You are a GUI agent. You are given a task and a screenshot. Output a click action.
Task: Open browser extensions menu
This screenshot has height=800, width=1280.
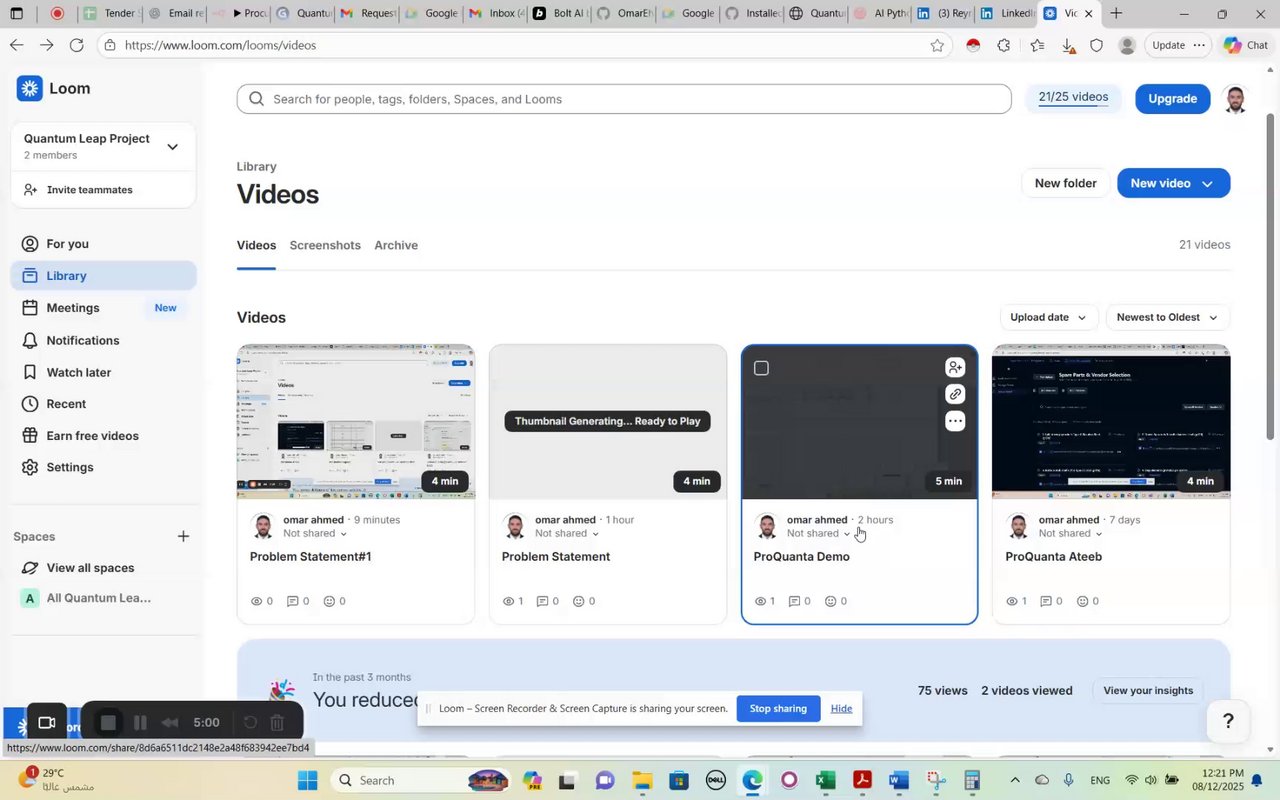tap(1004, 45)
